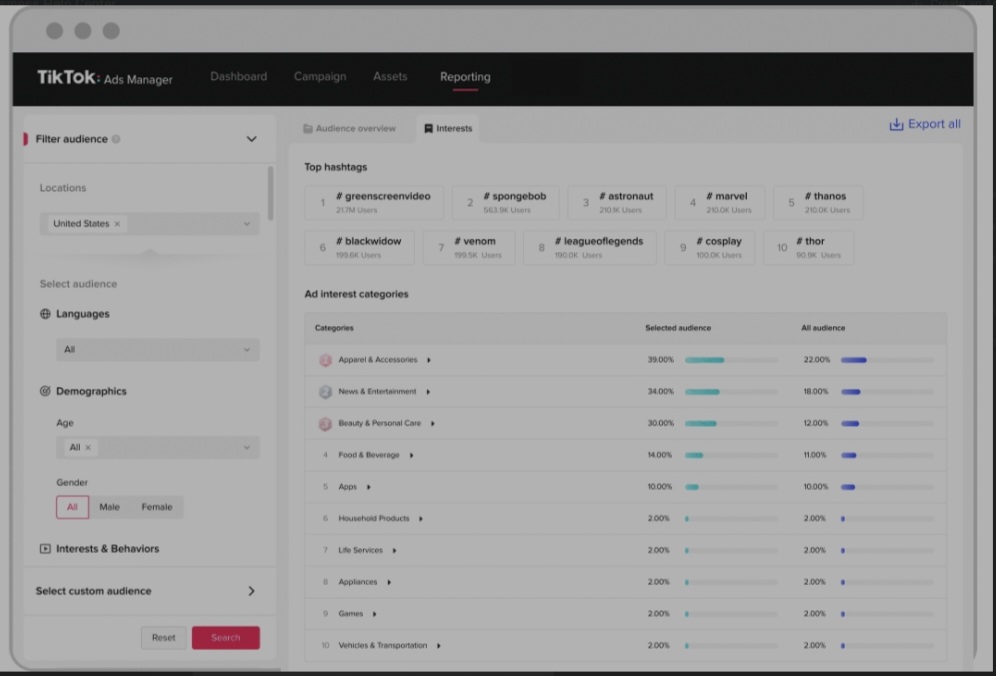
Task: Remove the United States location tag
Action: tap(117, 224)
